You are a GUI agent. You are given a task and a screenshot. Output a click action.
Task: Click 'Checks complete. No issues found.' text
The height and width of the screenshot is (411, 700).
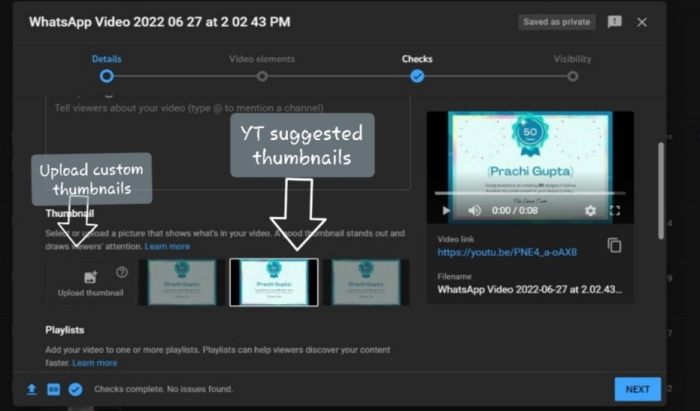coord(163,389)
